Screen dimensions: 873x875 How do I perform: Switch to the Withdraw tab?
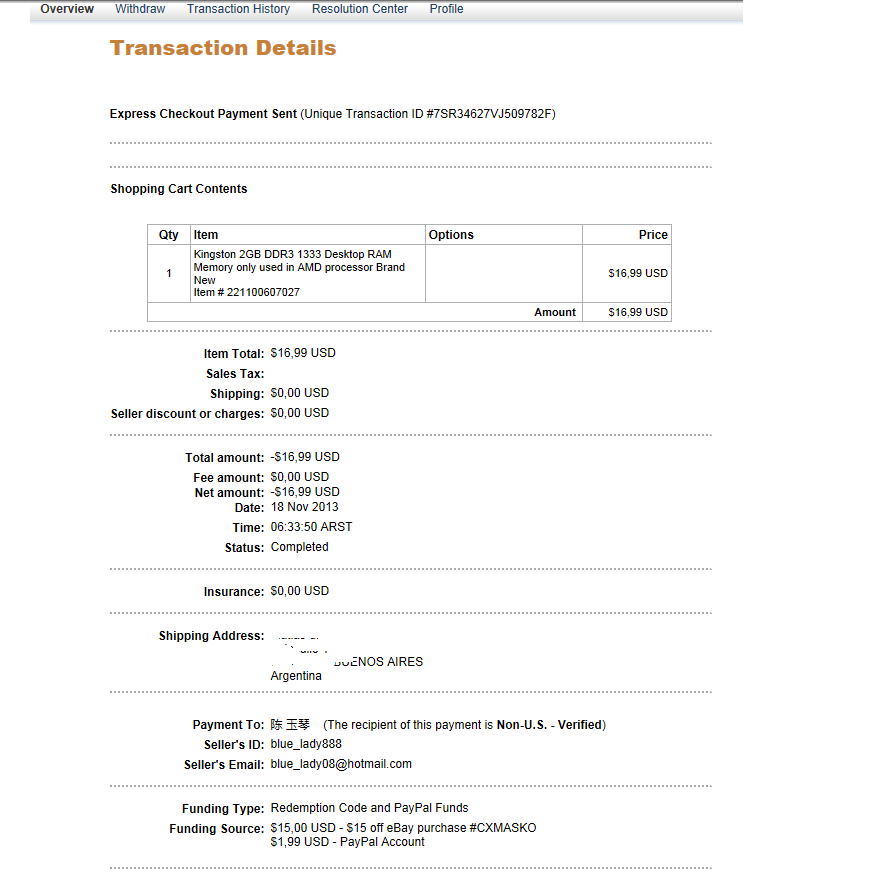tap(140, 9)
